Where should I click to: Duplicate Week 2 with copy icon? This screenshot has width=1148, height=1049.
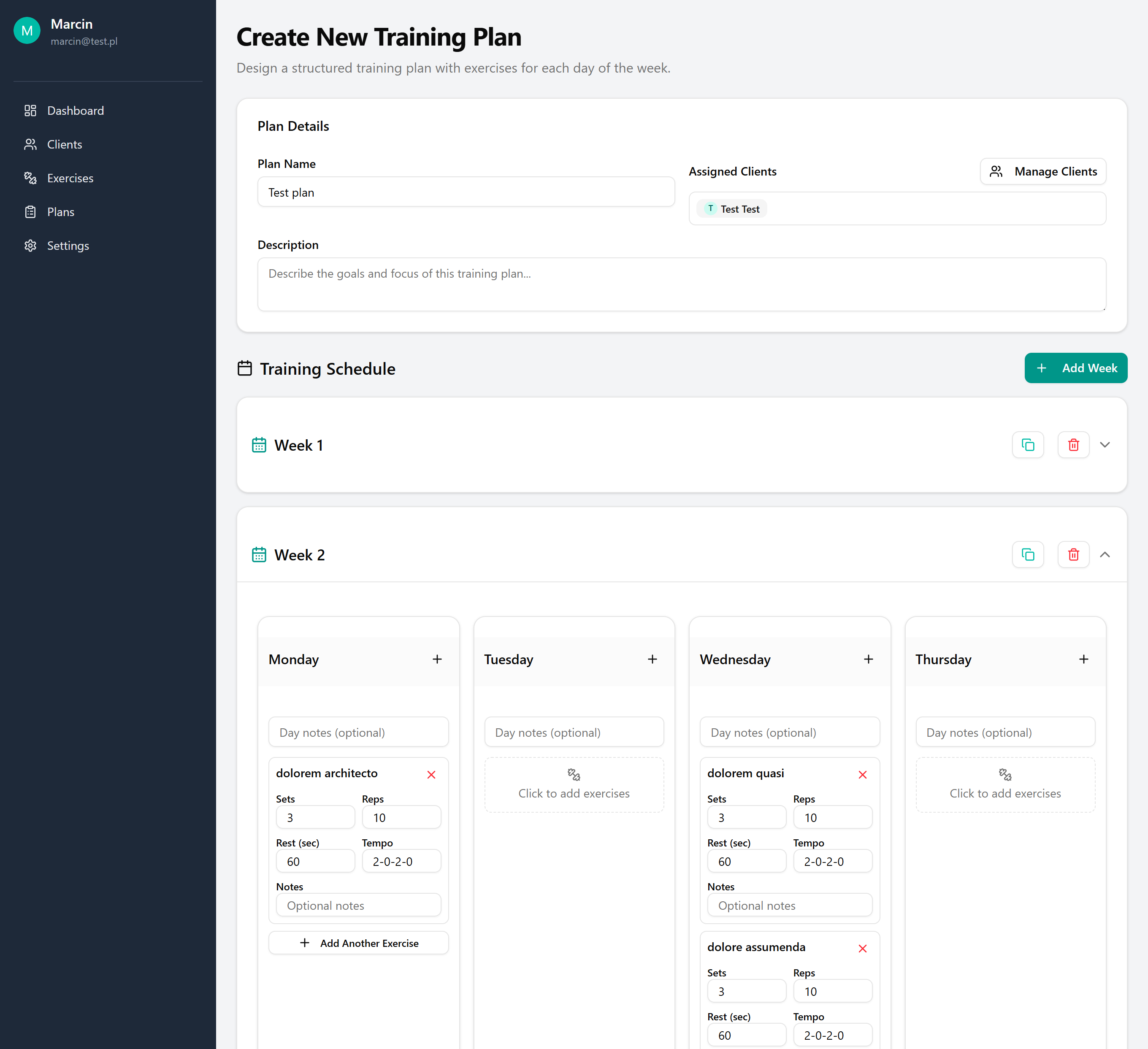point(1027,554)
